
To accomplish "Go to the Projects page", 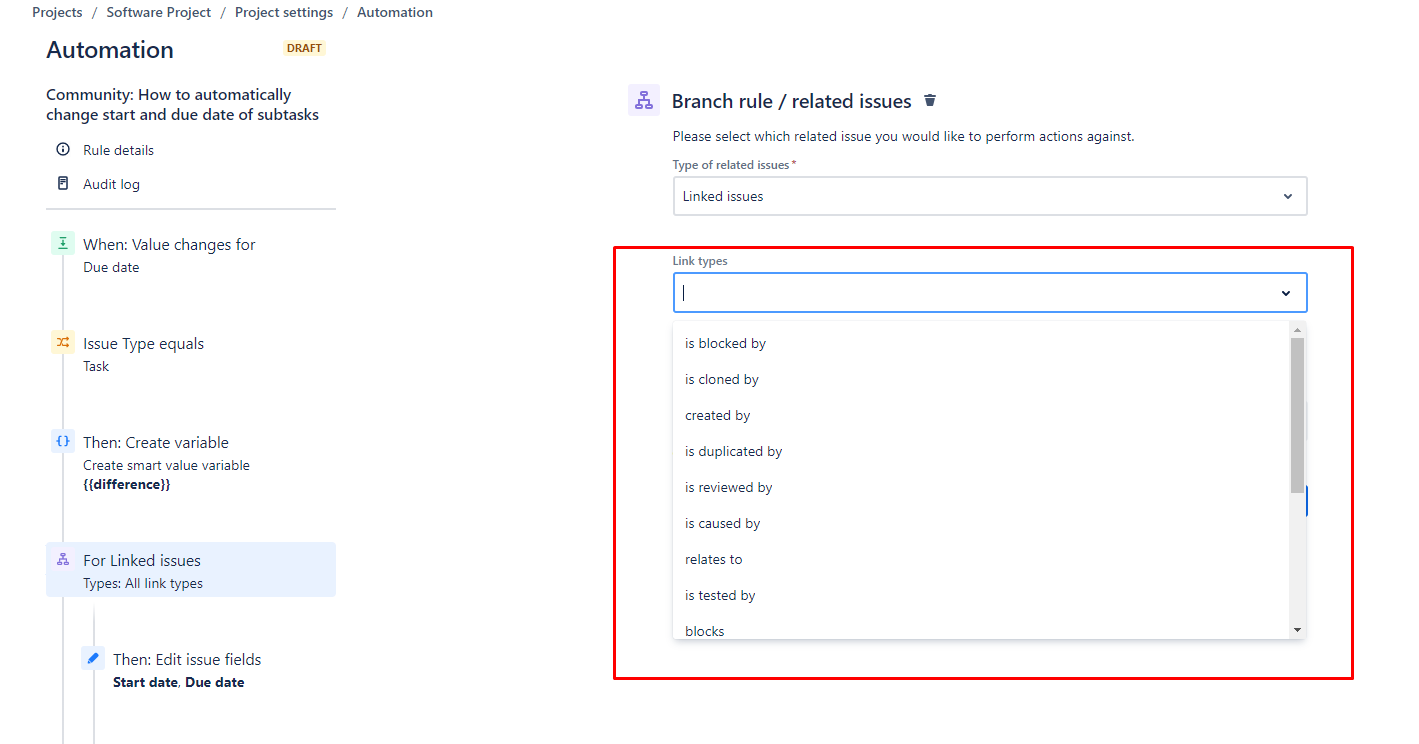I will tap(56, 11).
